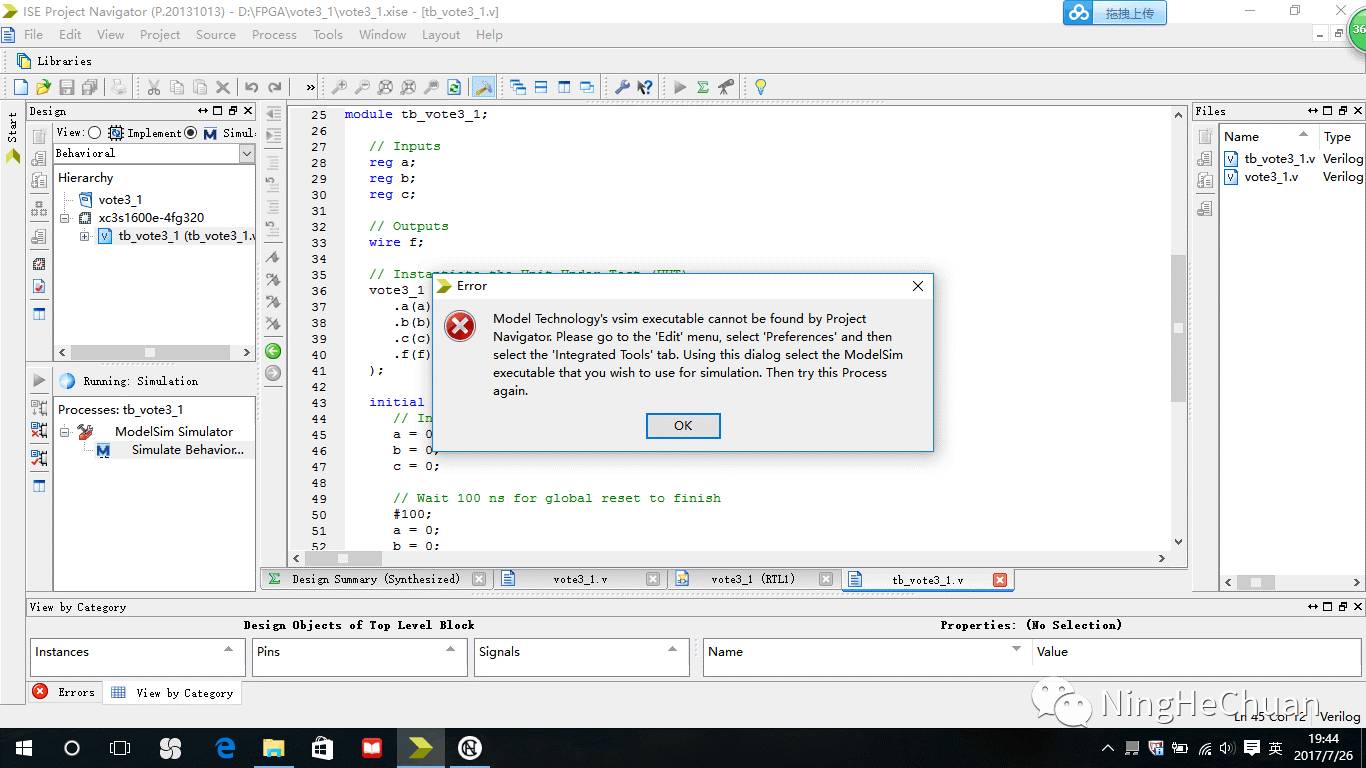The image size is (1366, 768).
Task: Click the green back arrow icon
Action: 273,351
